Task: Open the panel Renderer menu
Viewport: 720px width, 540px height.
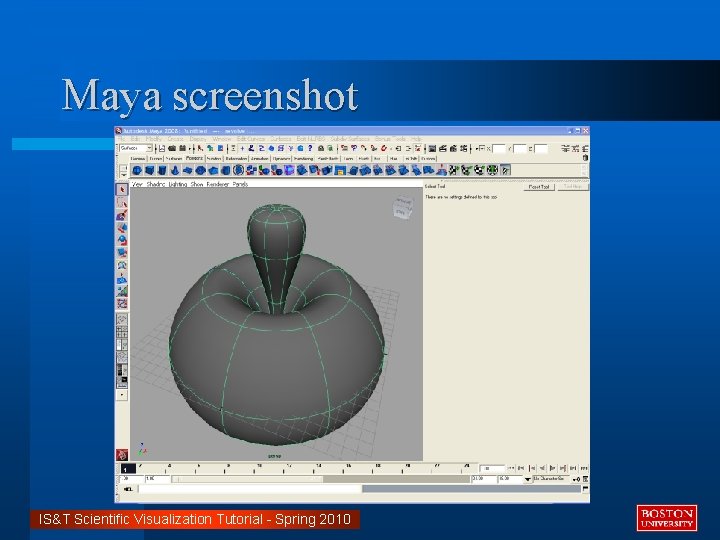Action: pyautogui.click(x=218, y=184)
